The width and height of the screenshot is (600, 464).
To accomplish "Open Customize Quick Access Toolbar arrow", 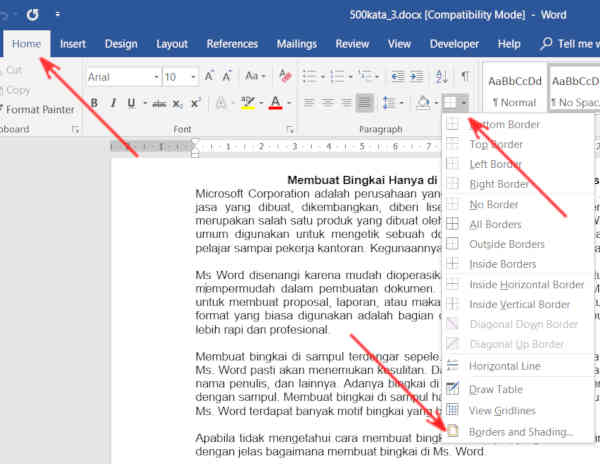I will click(x=57, y=14).
